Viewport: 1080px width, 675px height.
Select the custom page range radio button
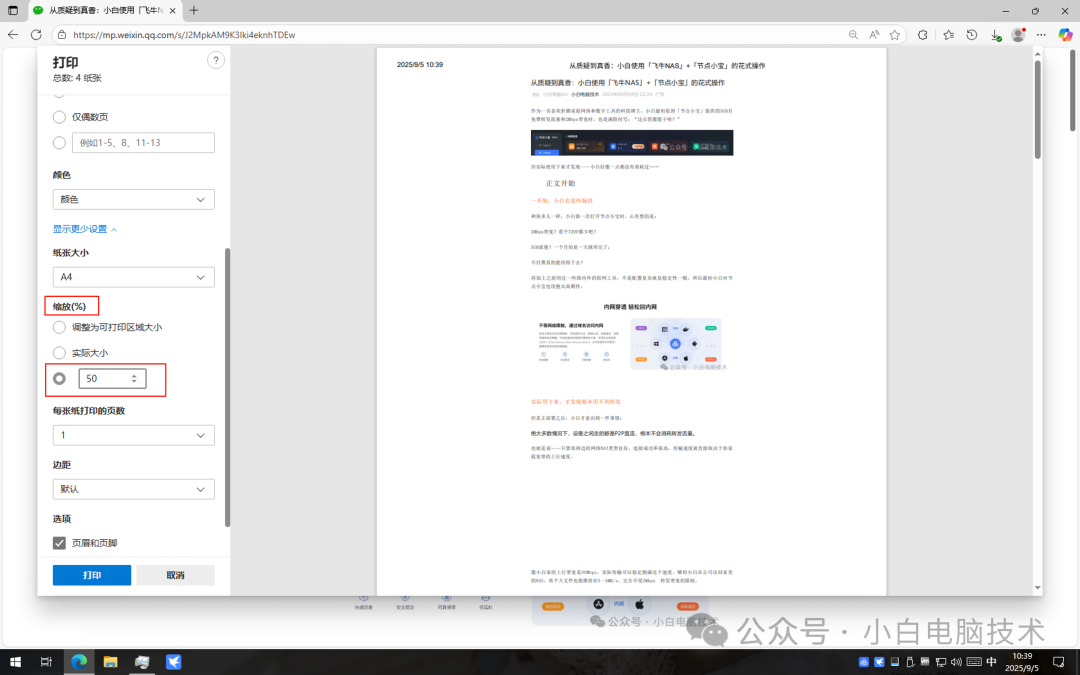(59, 143)
